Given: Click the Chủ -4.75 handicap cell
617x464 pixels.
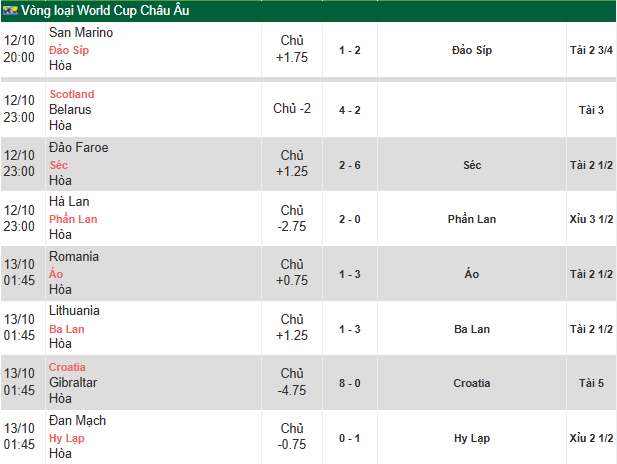Looking at the screenshot, I should click(292, 382).
